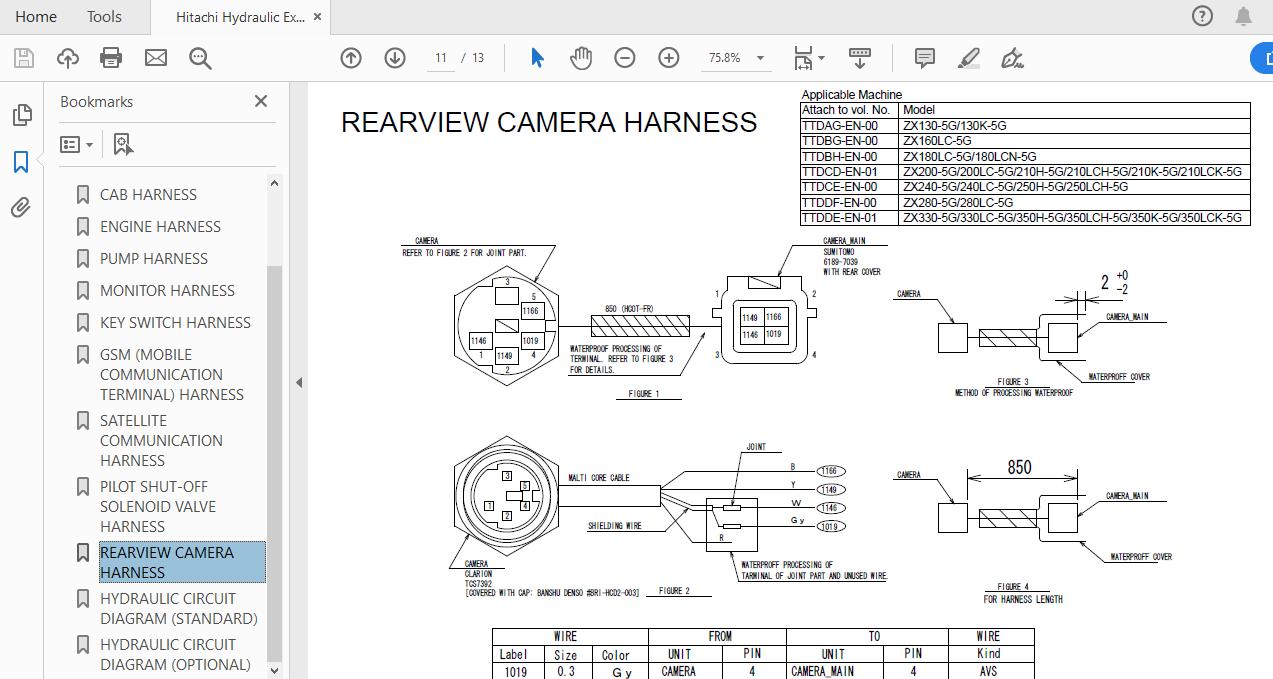Expand the page display dropdown arrow

pos(822,58)
